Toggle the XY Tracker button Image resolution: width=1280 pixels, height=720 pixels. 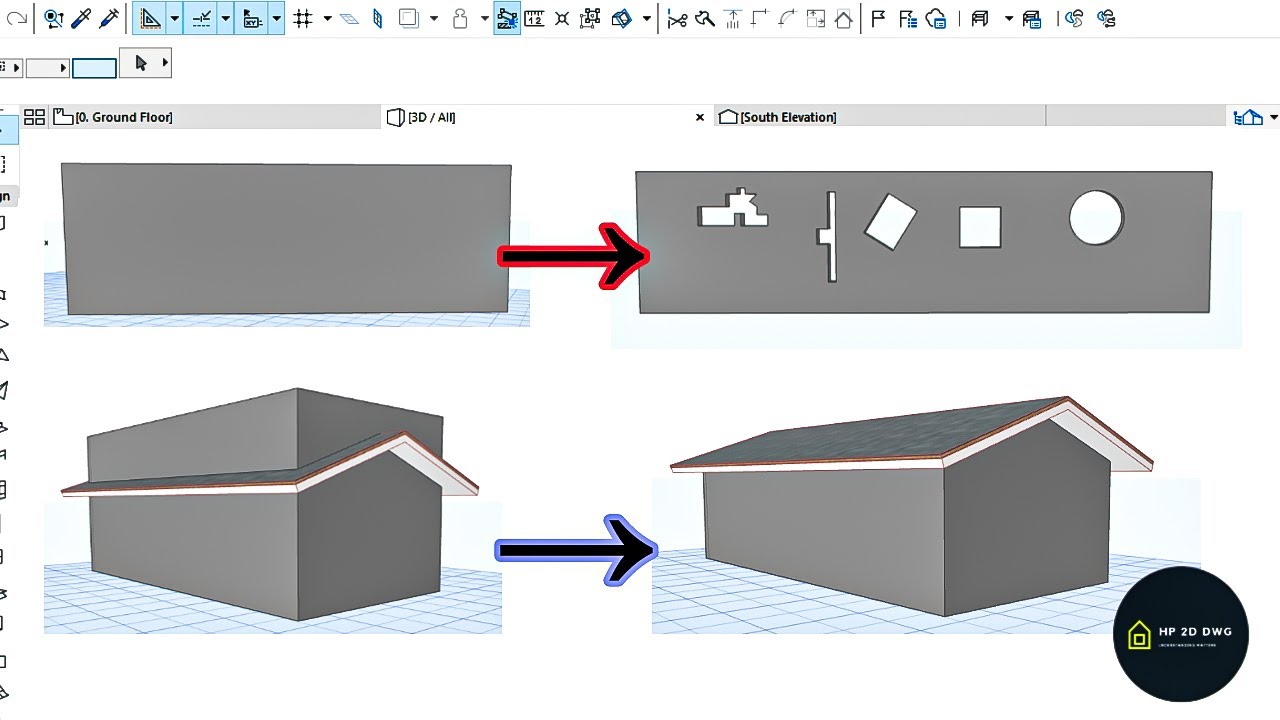pyautogui.click(x=251, y=18)
